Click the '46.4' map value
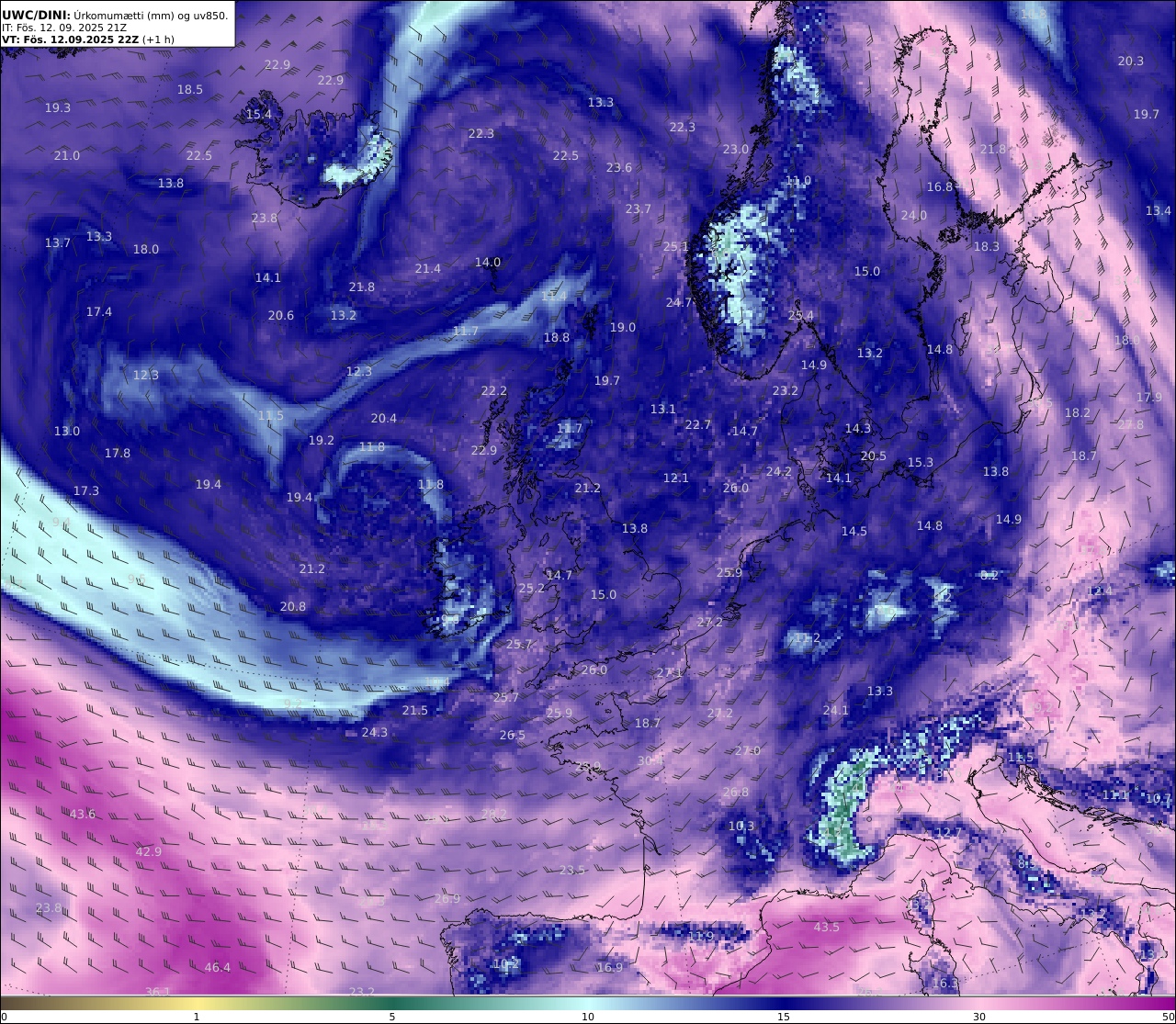This screenshot has width=1176, height=1024. (218, 968)
